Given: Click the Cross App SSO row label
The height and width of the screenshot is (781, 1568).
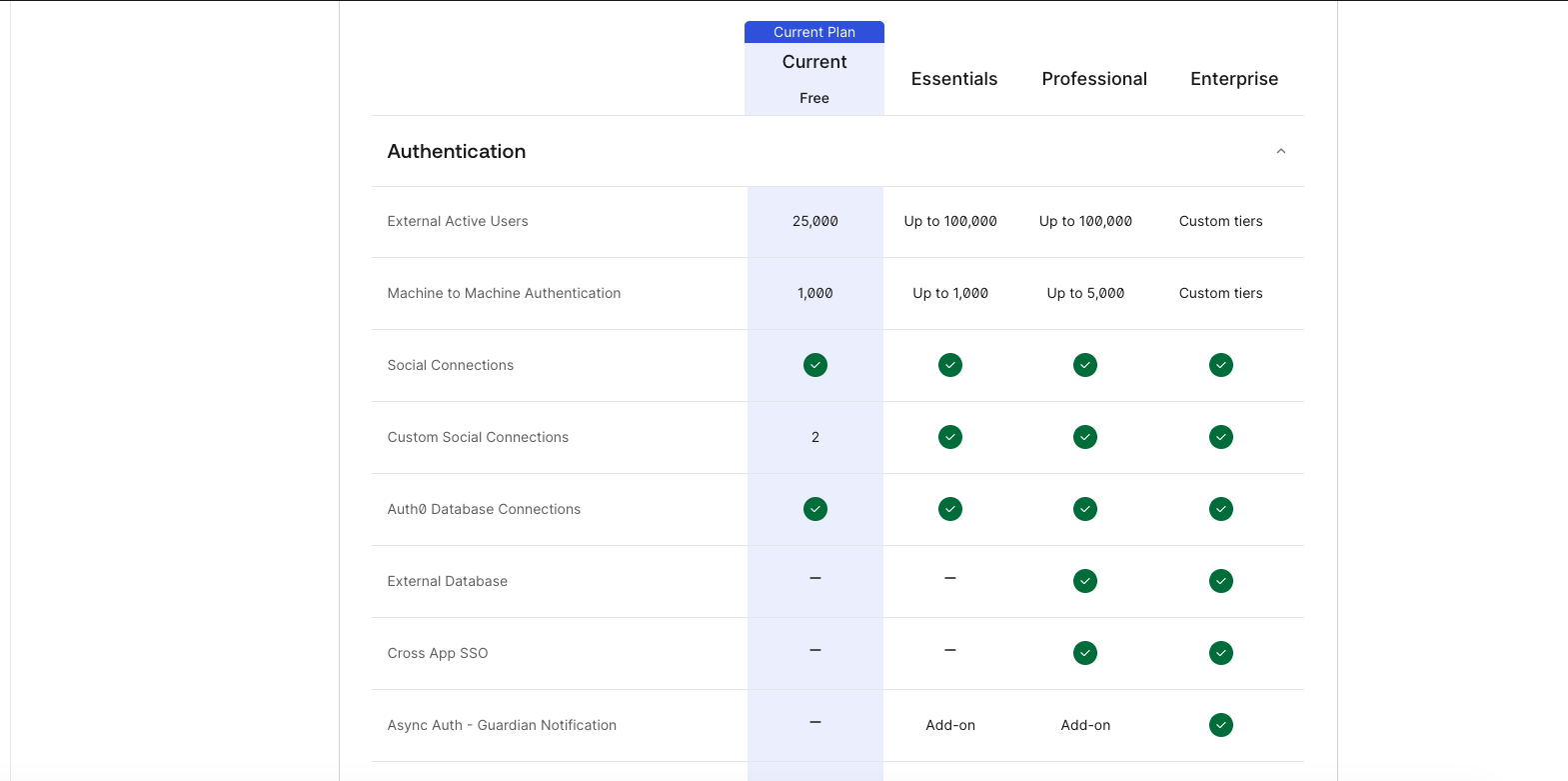Looking at the screenshot, I should (x=438, y=653).
